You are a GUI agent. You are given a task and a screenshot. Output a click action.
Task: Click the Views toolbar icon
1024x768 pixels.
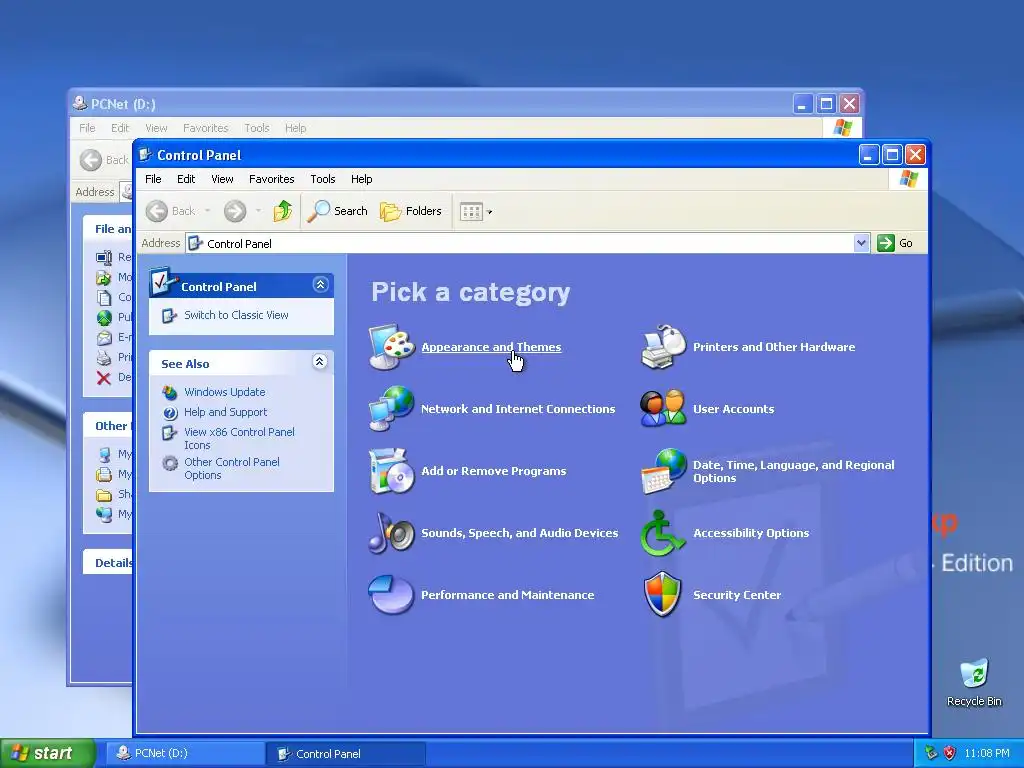(x=471, y=211)
